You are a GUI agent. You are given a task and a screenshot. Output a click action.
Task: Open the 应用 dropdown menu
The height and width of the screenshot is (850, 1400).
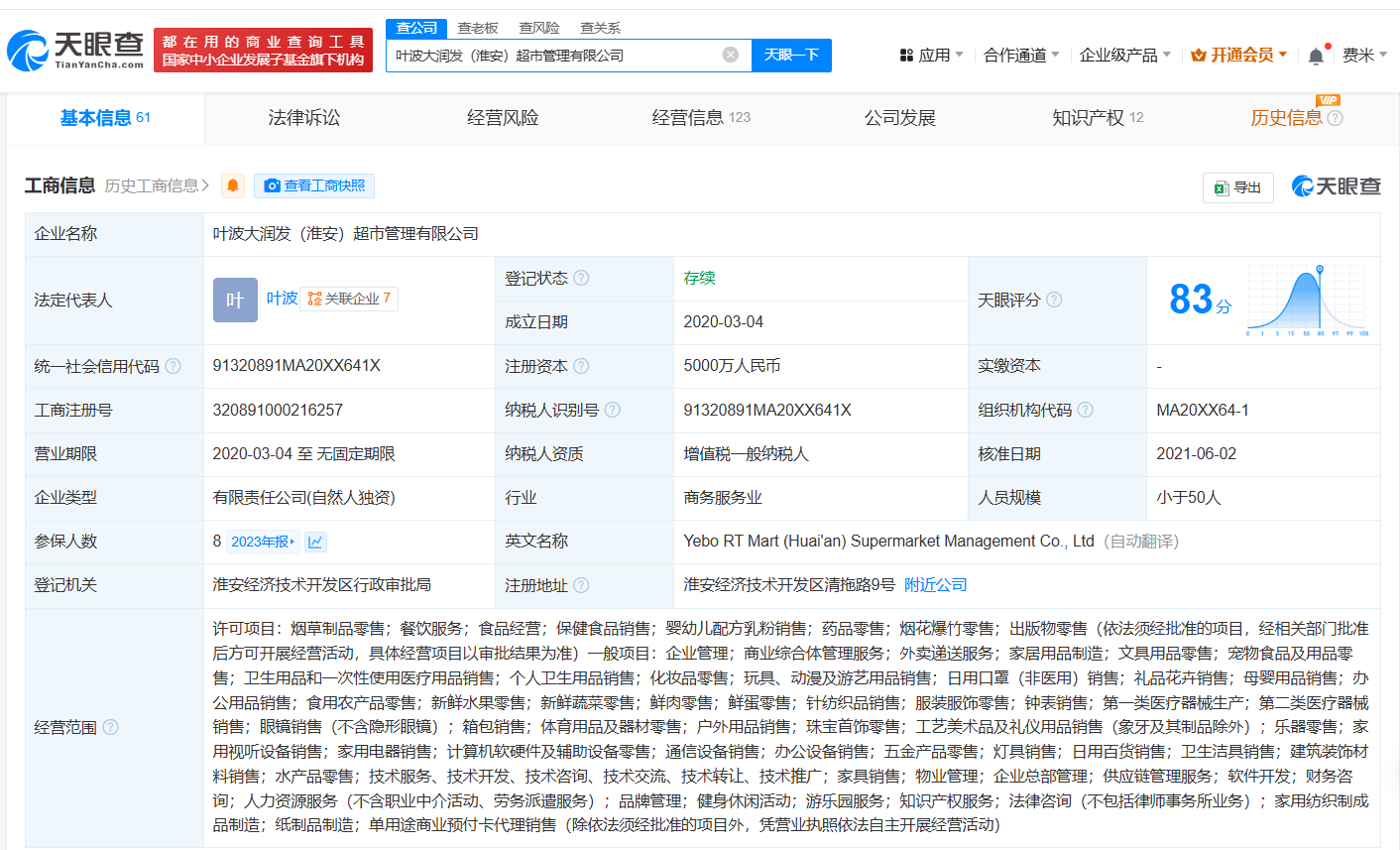(931, 56)
